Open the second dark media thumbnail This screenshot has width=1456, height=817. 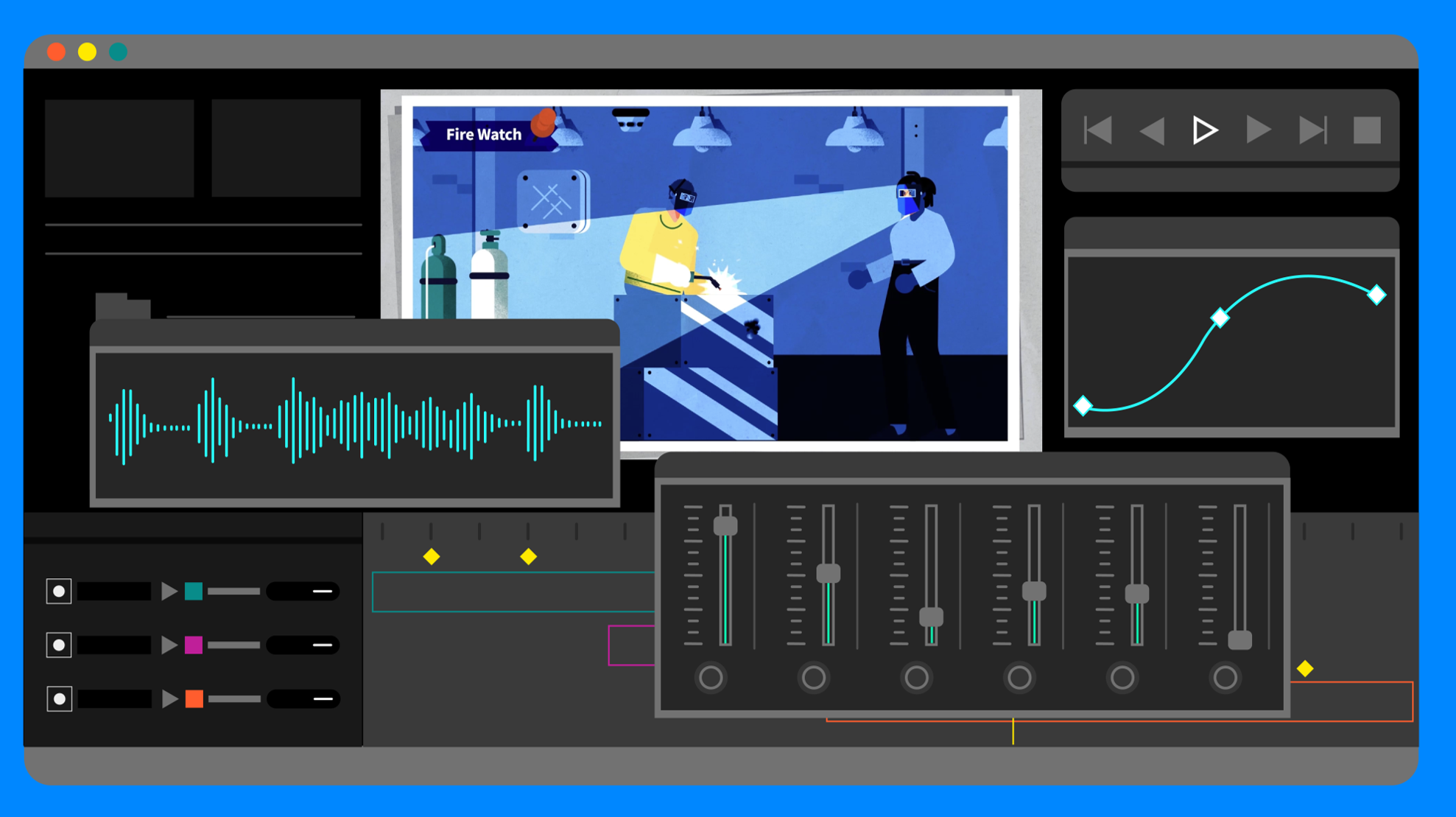[x=286, y=148]
